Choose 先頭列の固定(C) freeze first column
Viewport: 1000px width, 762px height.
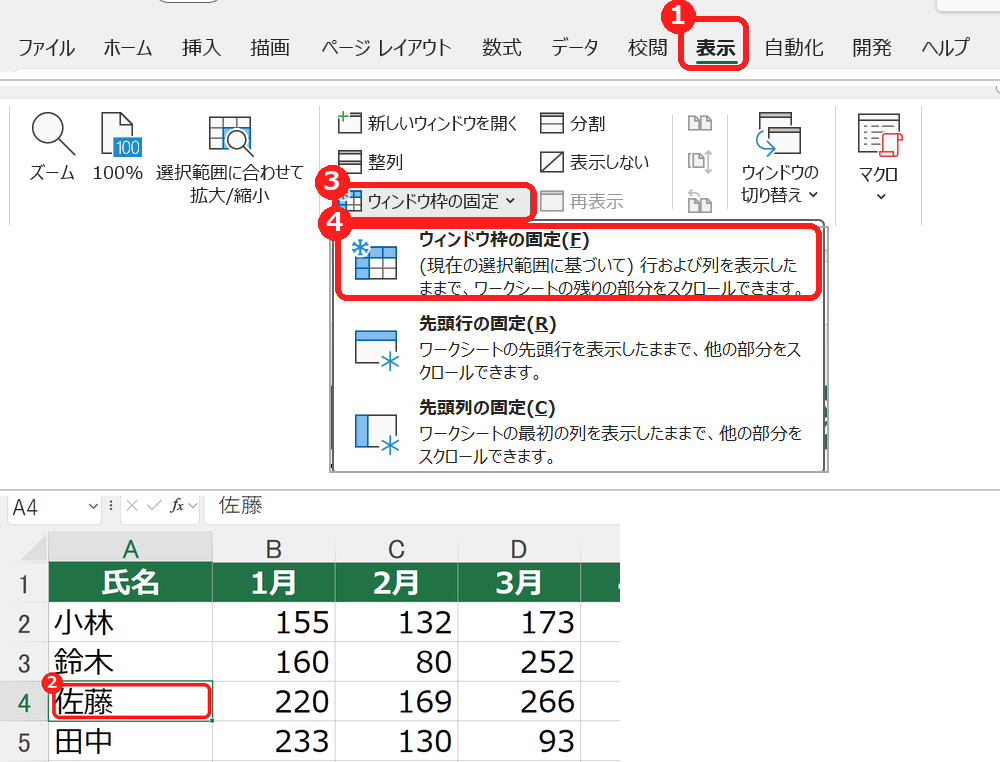pyautogui.click(x=578, y=432)
